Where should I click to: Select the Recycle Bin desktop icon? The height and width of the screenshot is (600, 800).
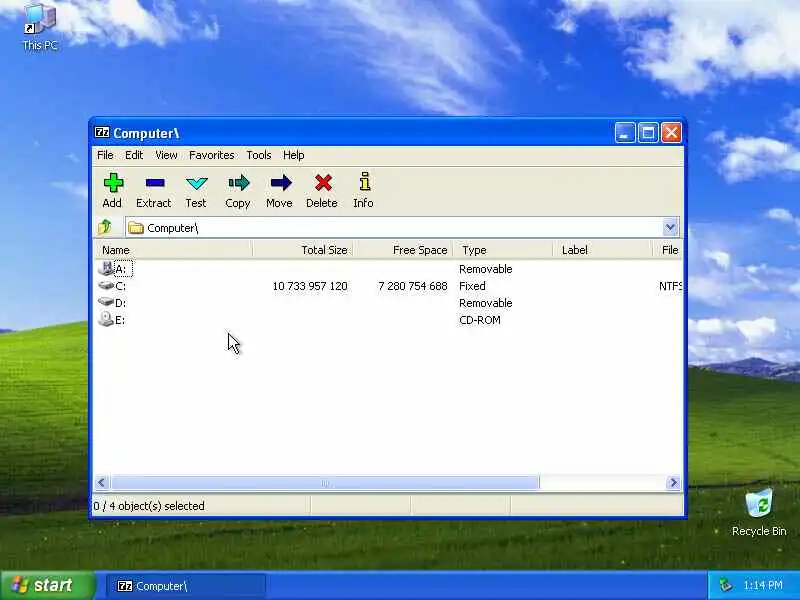tap(759, 512)
